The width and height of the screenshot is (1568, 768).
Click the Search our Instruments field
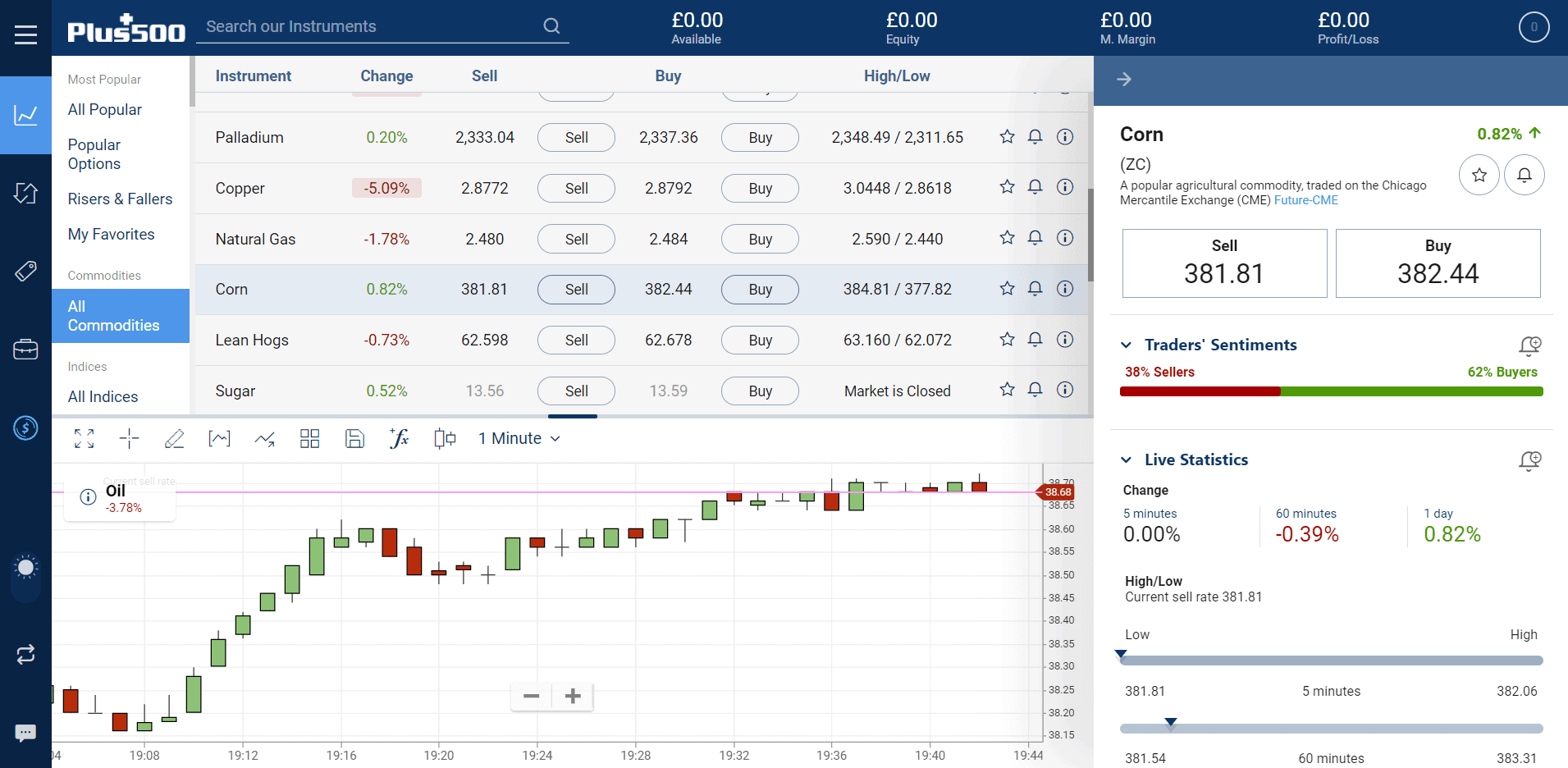[369, 26]
